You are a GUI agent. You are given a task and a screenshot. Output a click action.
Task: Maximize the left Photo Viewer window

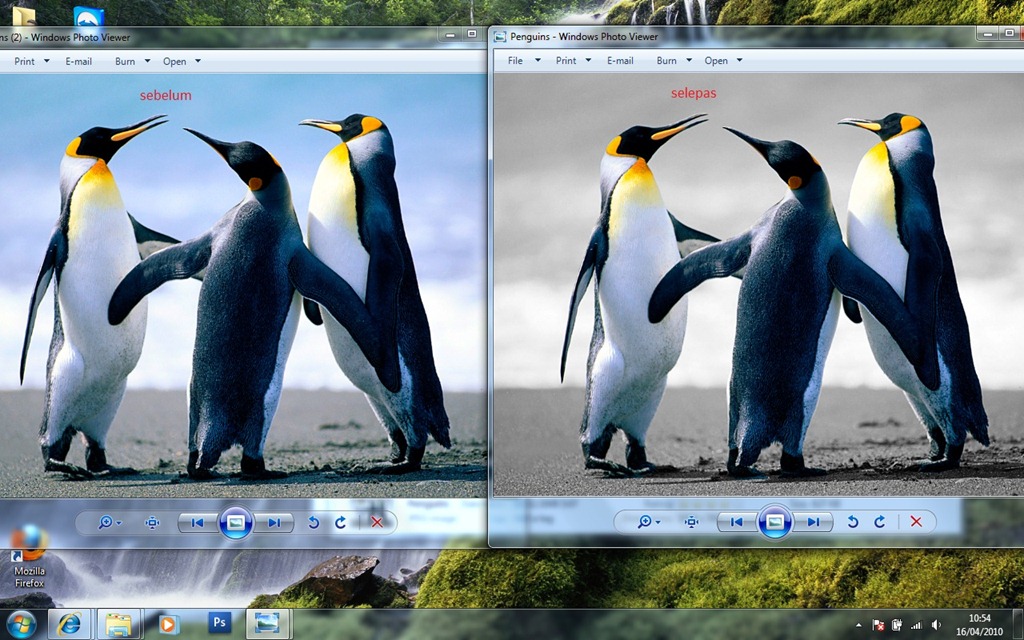click(x=472, y=34)
